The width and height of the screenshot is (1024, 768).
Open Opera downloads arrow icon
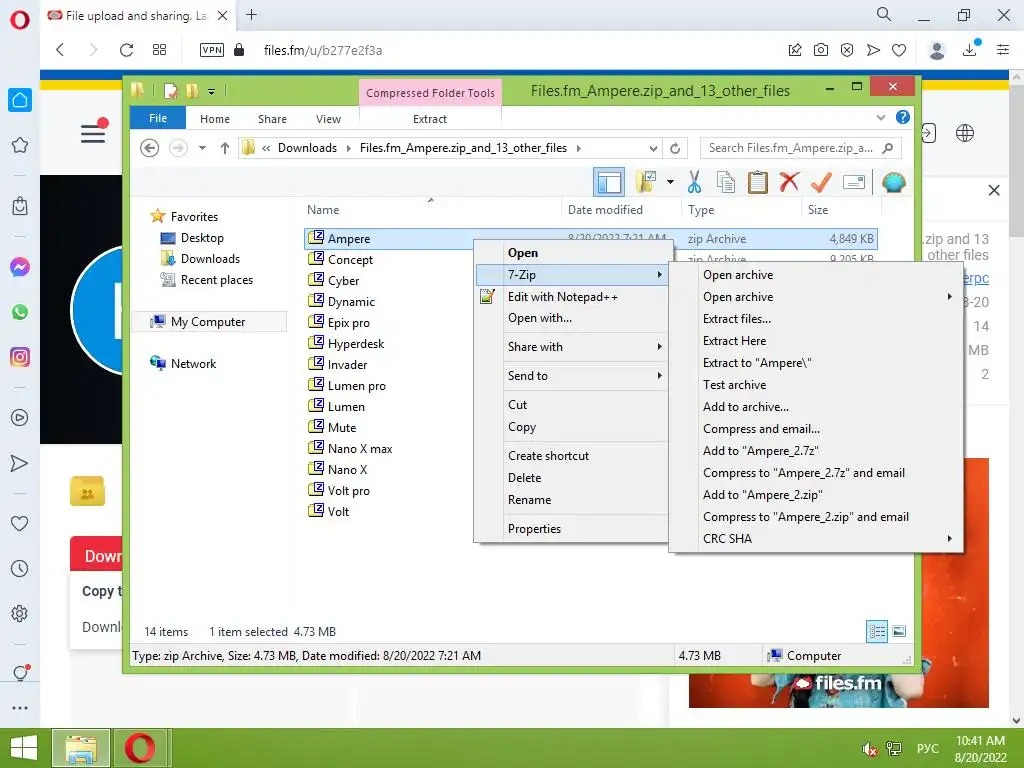point(970,50)
